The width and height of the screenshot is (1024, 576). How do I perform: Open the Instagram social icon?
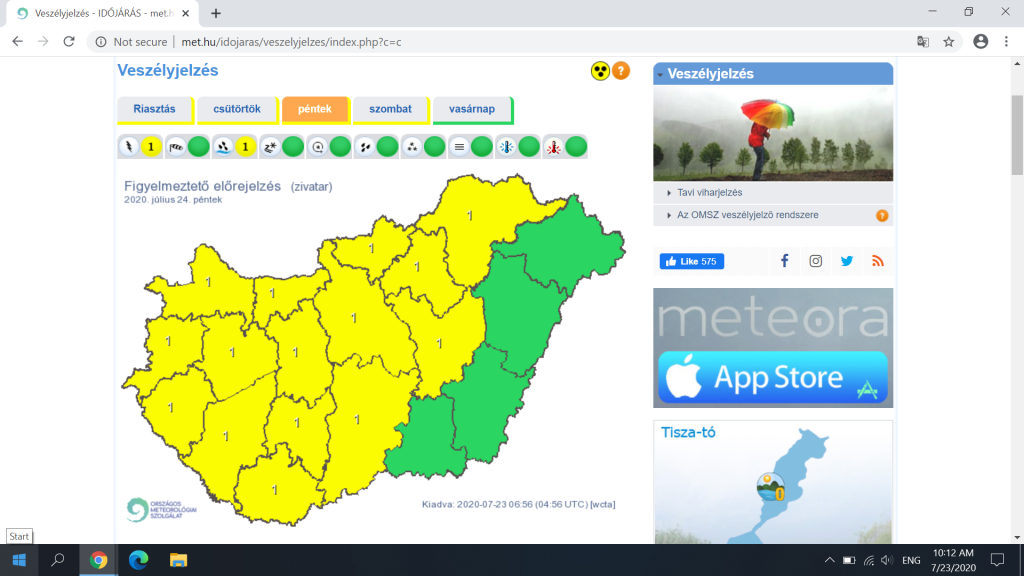pyautogui.click(x=816, y=261)
